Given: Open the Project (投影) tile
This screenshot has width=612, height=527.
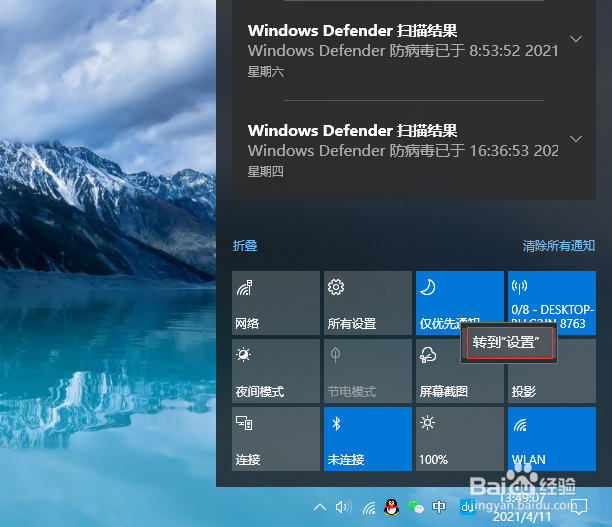Looking at the screenshot, I should pyautogui.click(x=552, y=371).
